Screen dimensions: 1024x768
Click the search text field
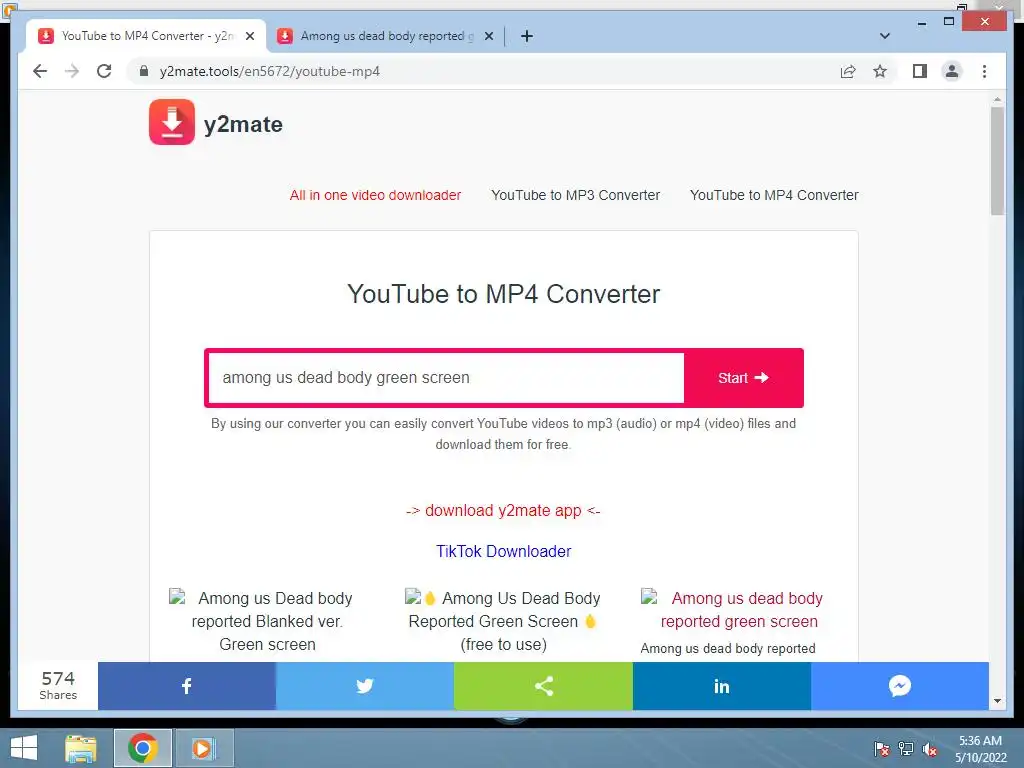(446, 377)
